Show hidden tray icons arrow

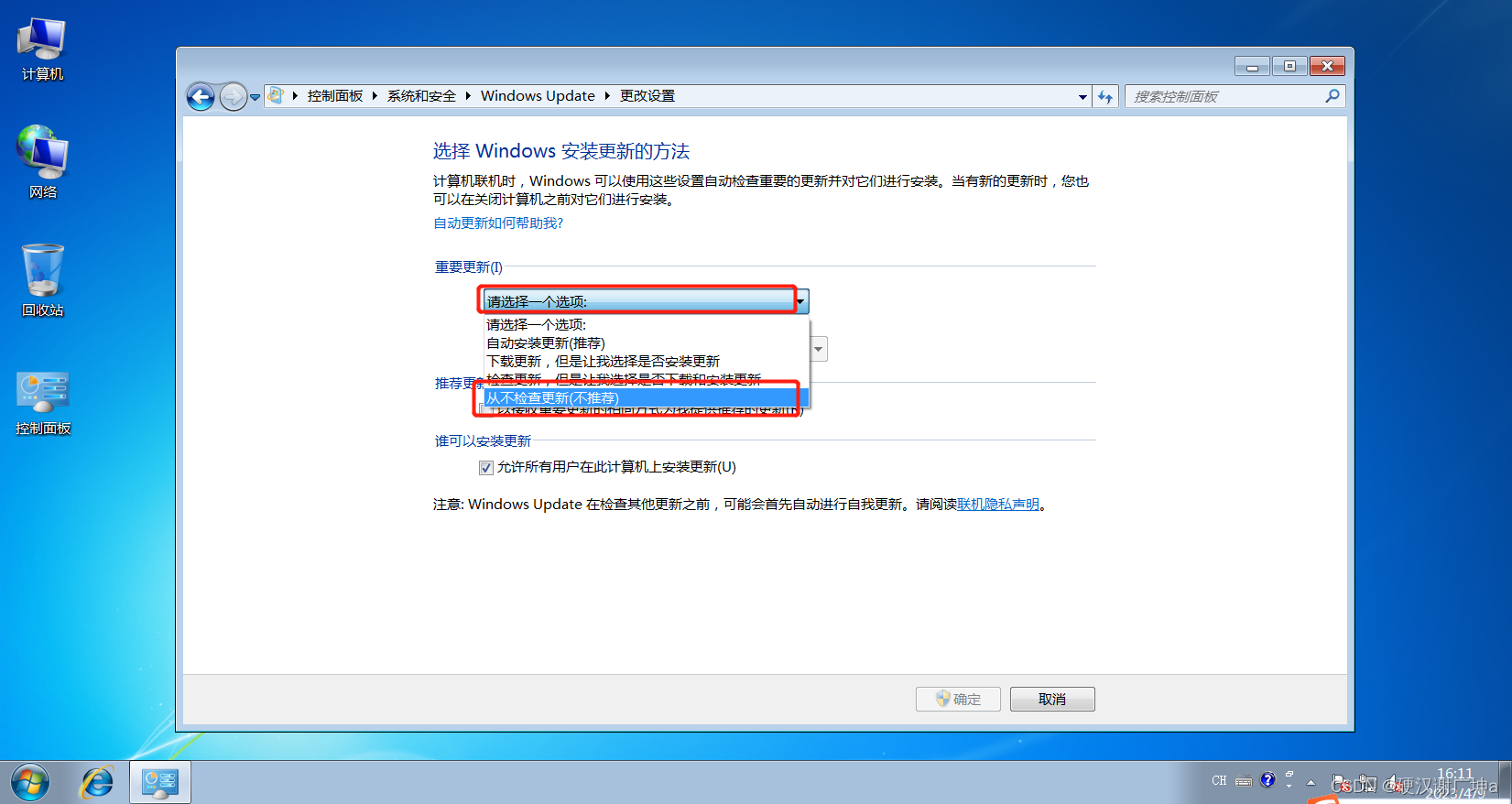[x=1311, y=782]
